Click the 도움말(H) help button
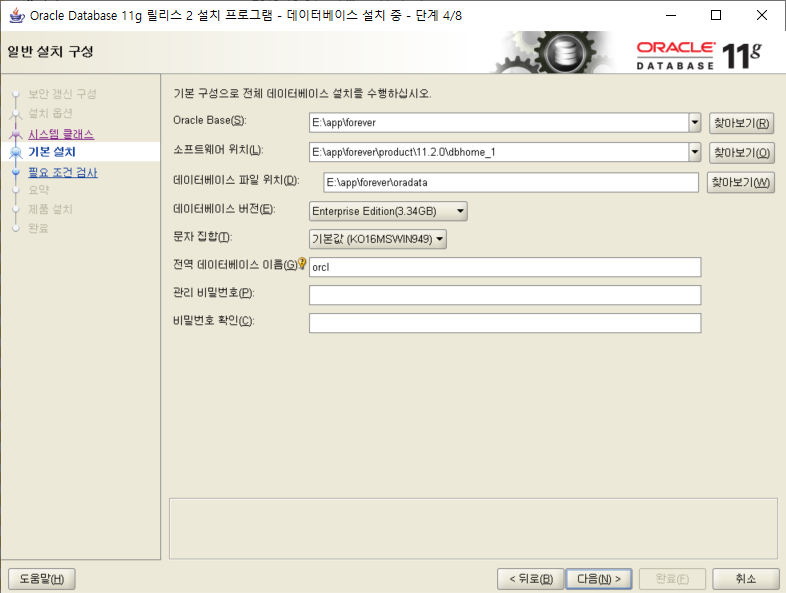 pos(42,579)
